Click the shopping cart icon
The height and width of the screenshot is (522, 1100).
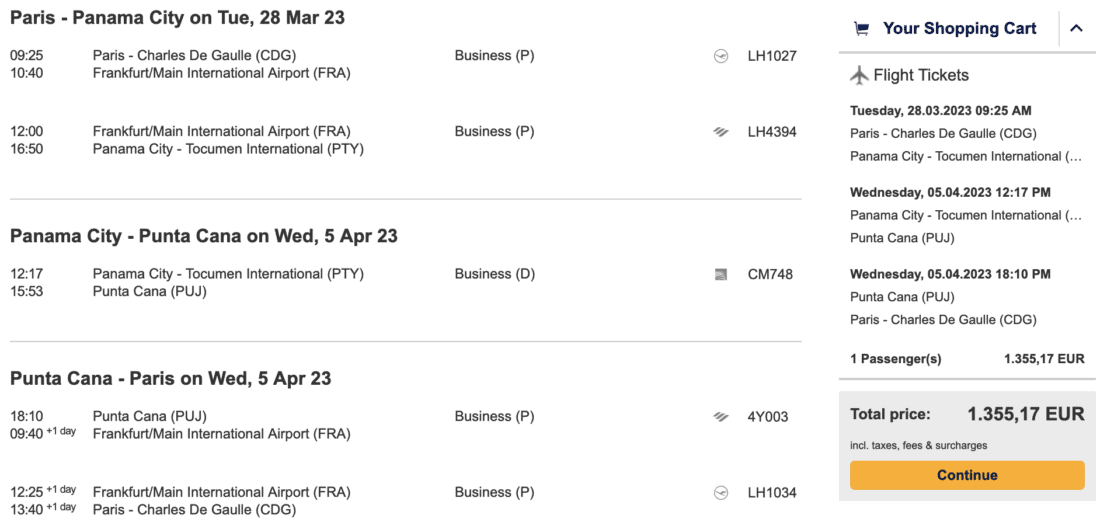click(x=861, y=29)
